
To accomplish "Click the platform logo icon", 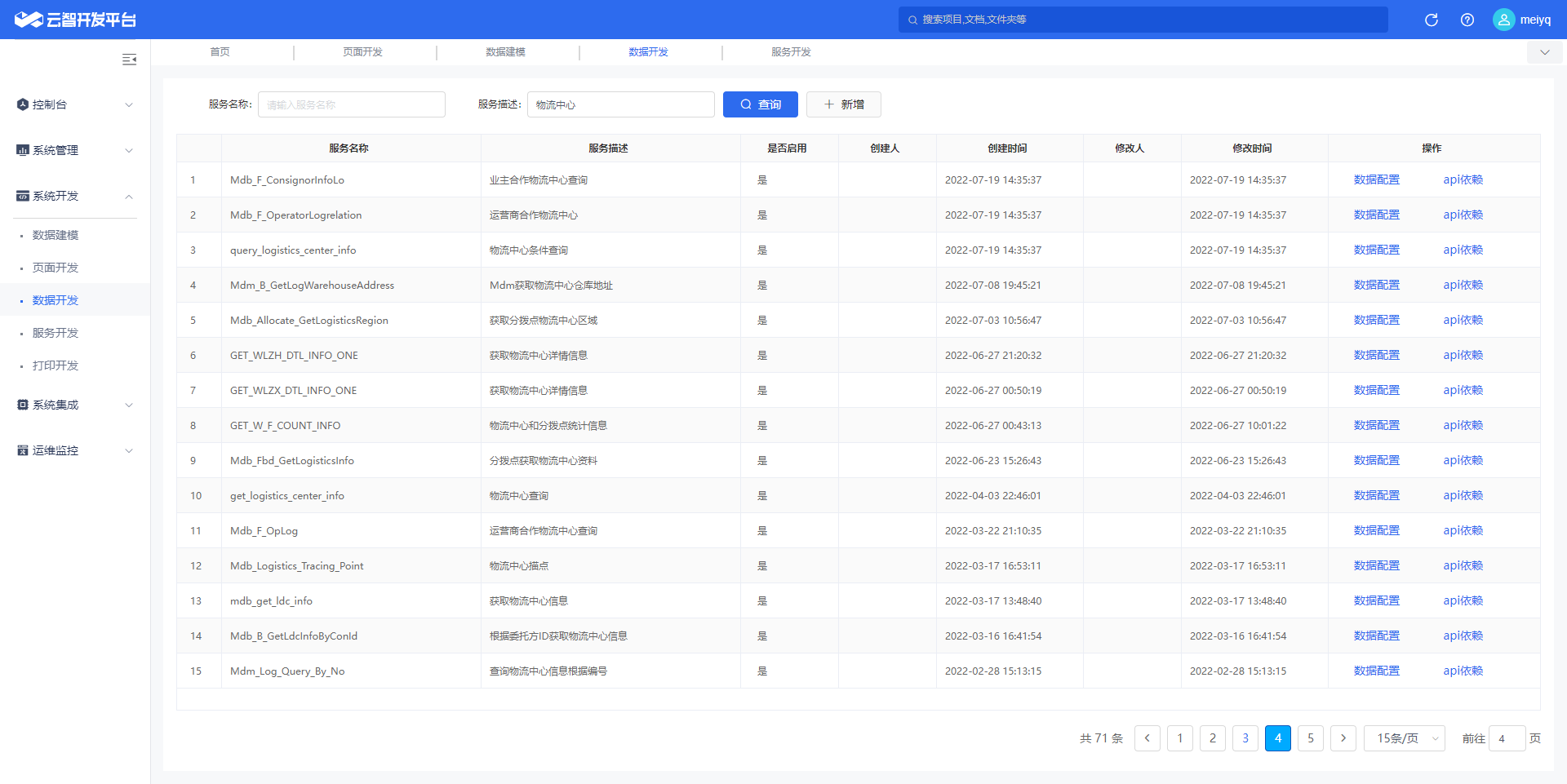I will click(x=29, y=20).
